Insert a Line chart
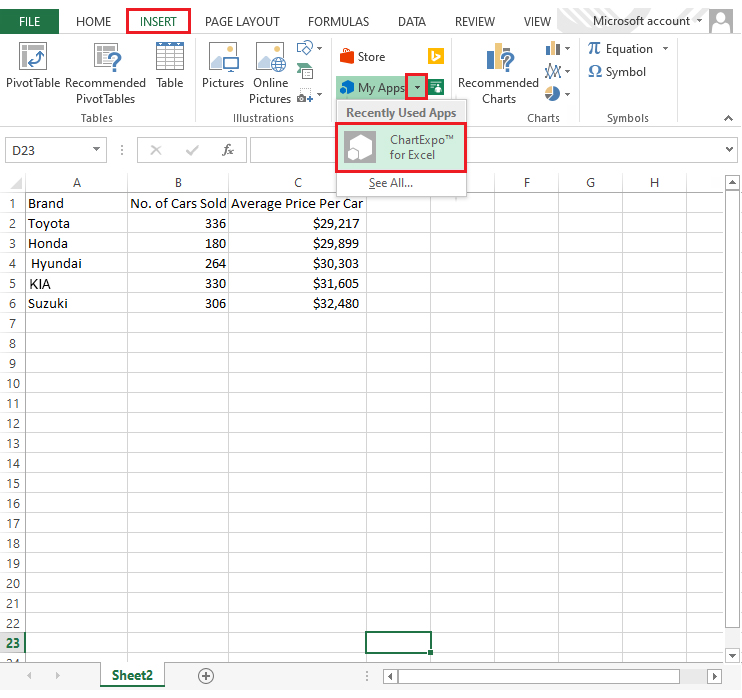The height and width of the screenshot is (698, 742). pyautogui.click(x=552, y=71)
